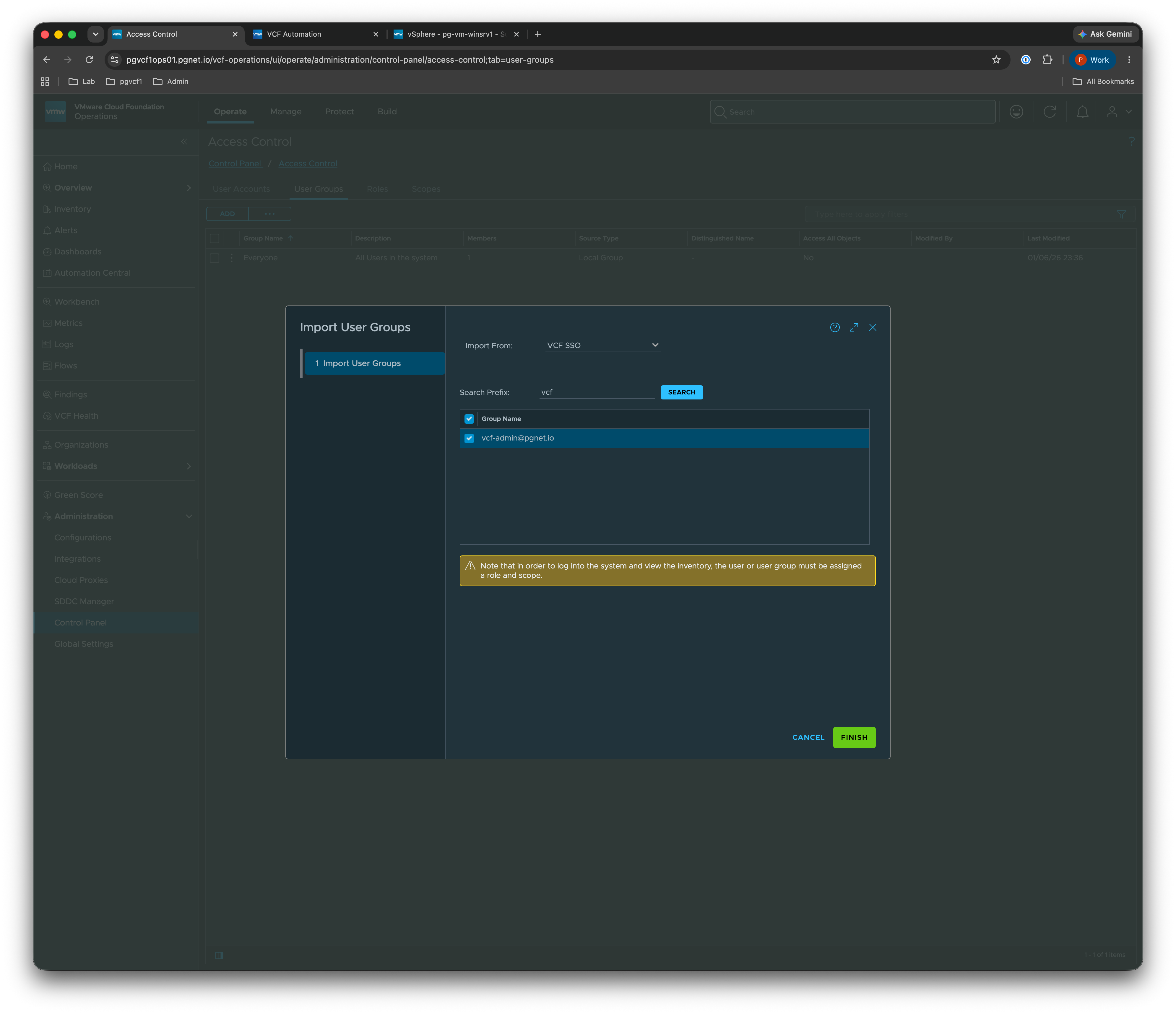
Task: Switch to the Manage top tab
Action: point(285,112)
